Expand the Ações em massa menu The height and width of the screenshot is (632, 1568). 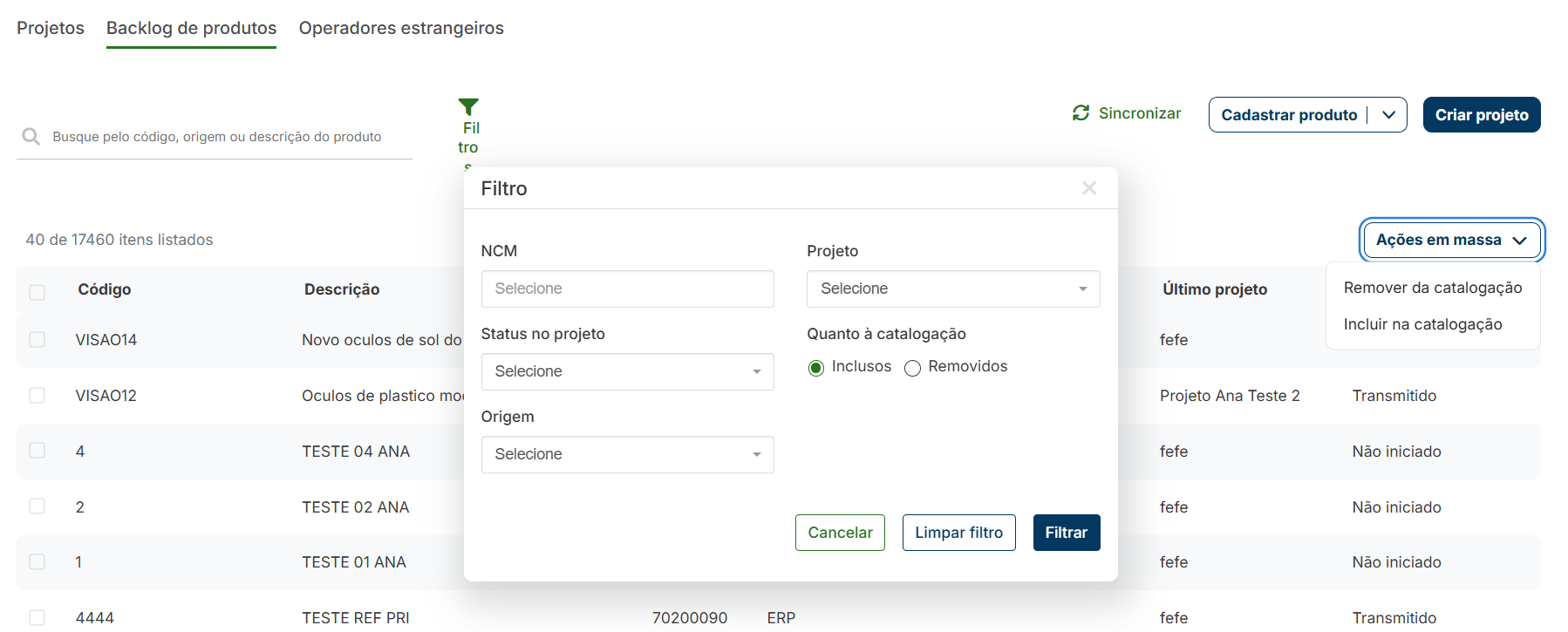[x=1452, y=240]
